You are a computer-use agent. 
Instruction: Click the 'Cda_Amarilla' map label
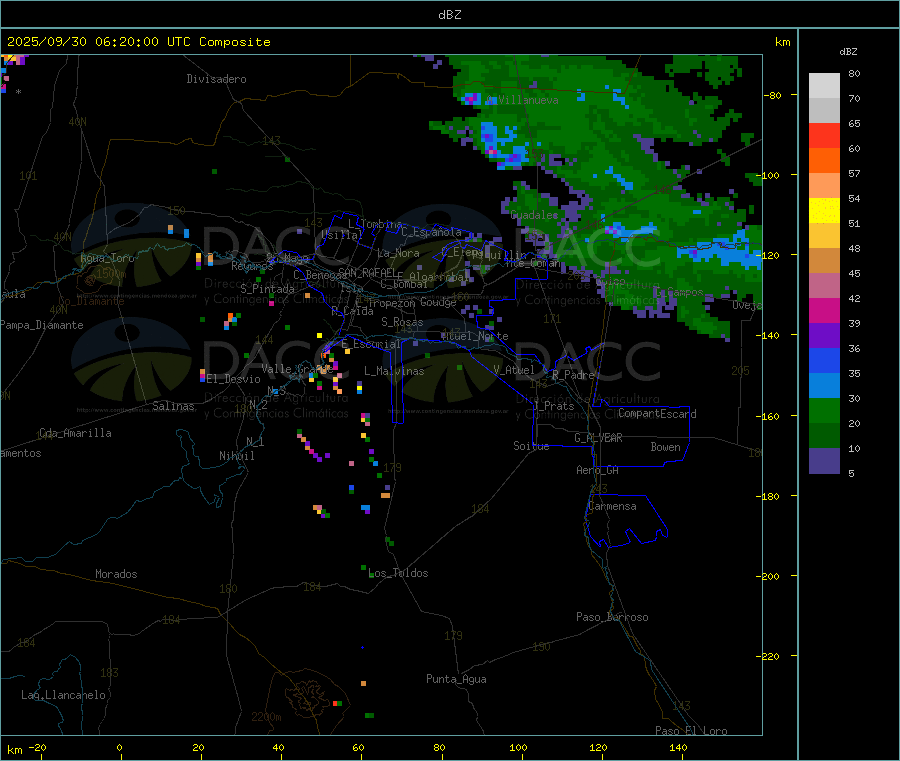tap(75, 433)
